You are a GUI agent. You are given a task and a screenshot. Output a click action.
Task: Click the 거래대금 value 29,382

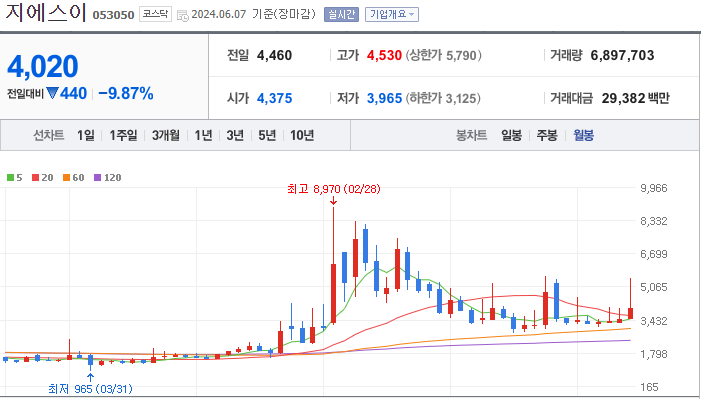(x=623, y=98)
